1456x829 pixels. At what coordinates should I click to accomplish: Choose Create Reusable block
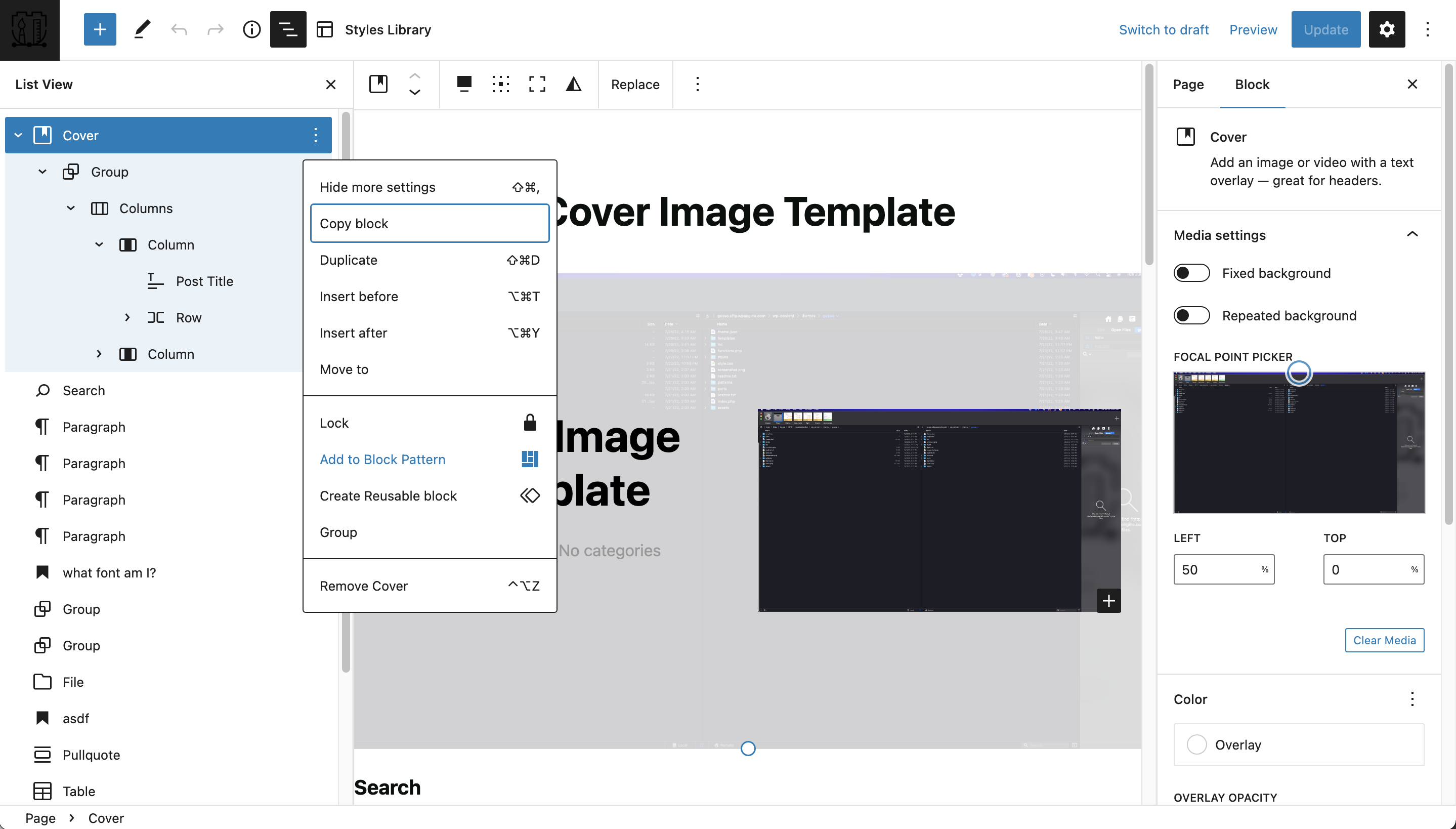coord(430,495)
